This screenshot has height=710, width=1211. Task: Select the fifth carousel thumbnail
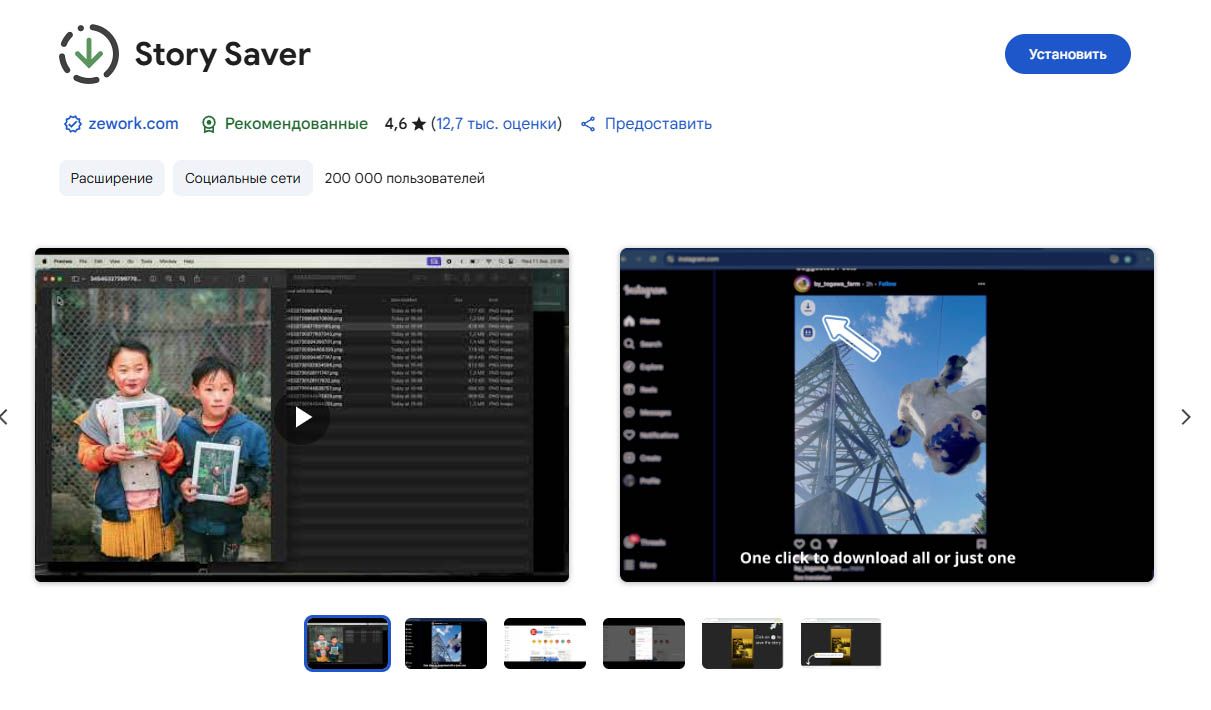click(x=743, y=643)
